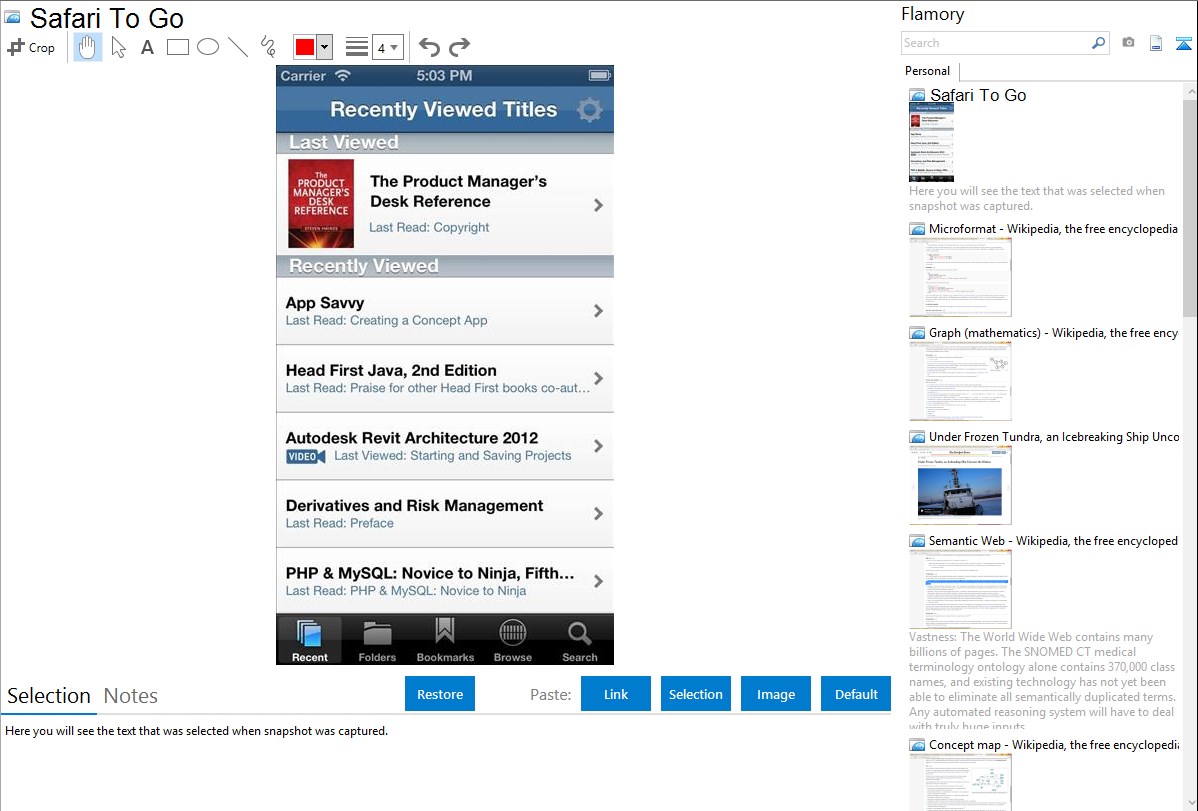Click the Default paste button
Image resolution: width=1198 pixels, height=811 pixels.
856,694
